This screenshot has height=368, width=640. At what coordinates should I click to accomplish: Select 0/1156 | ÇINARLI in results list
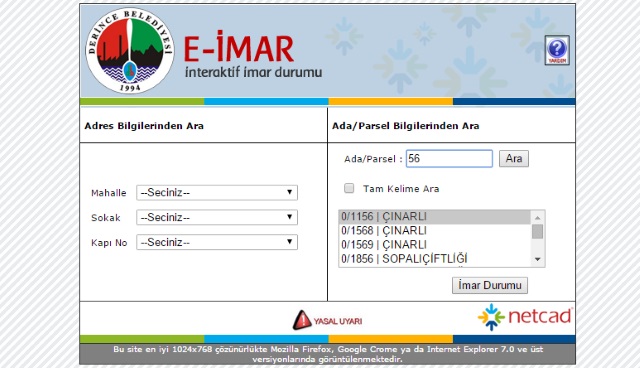pos(434,217)
